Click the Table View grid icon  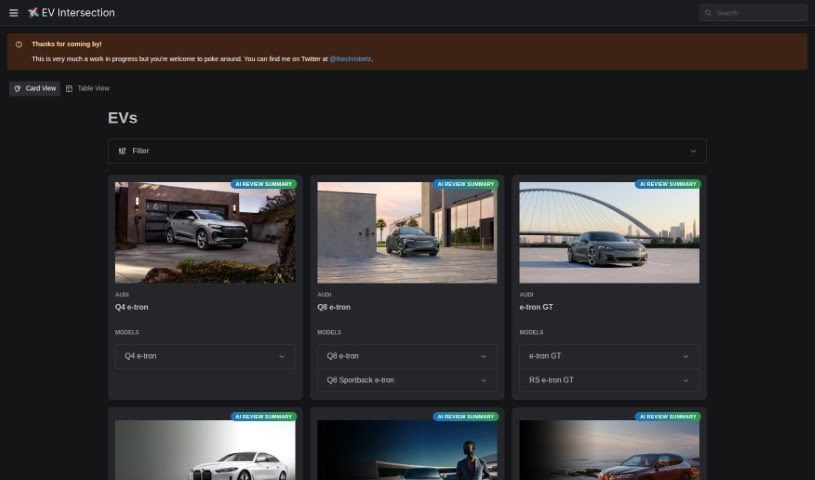69,89
